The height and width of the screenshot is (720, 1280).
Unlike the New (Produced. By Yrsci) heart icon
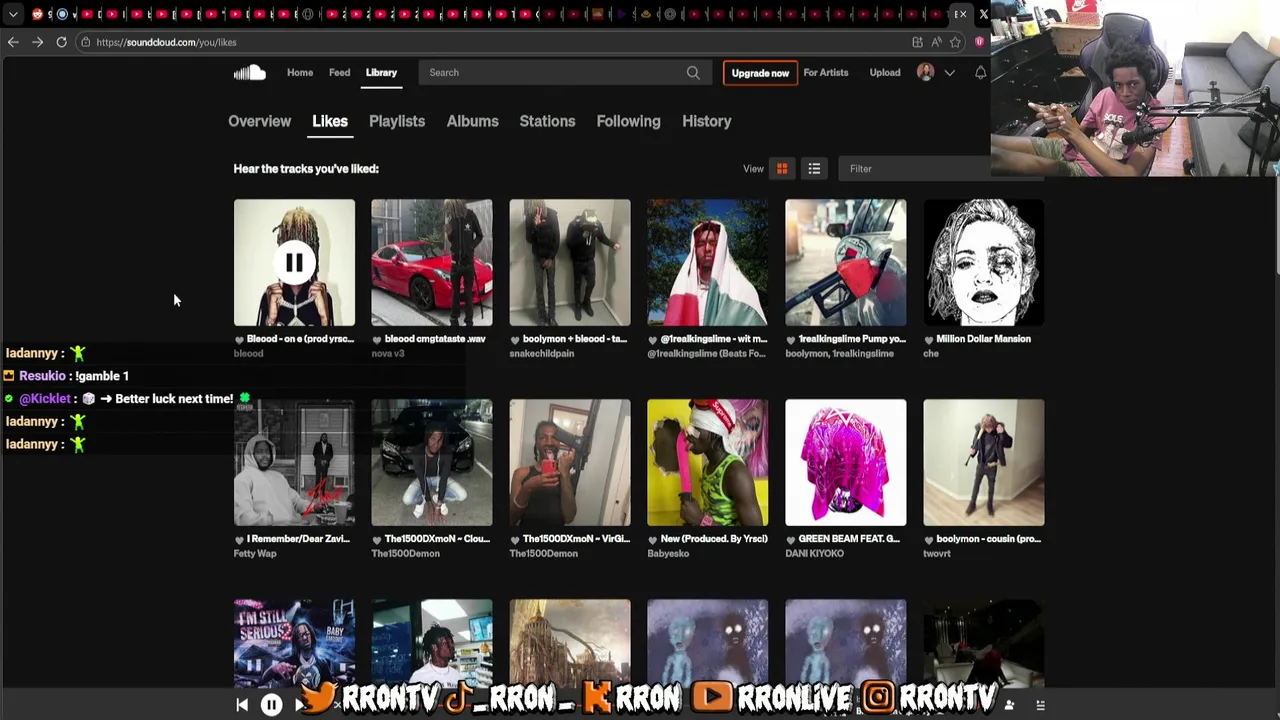click(x=653, y=539)
